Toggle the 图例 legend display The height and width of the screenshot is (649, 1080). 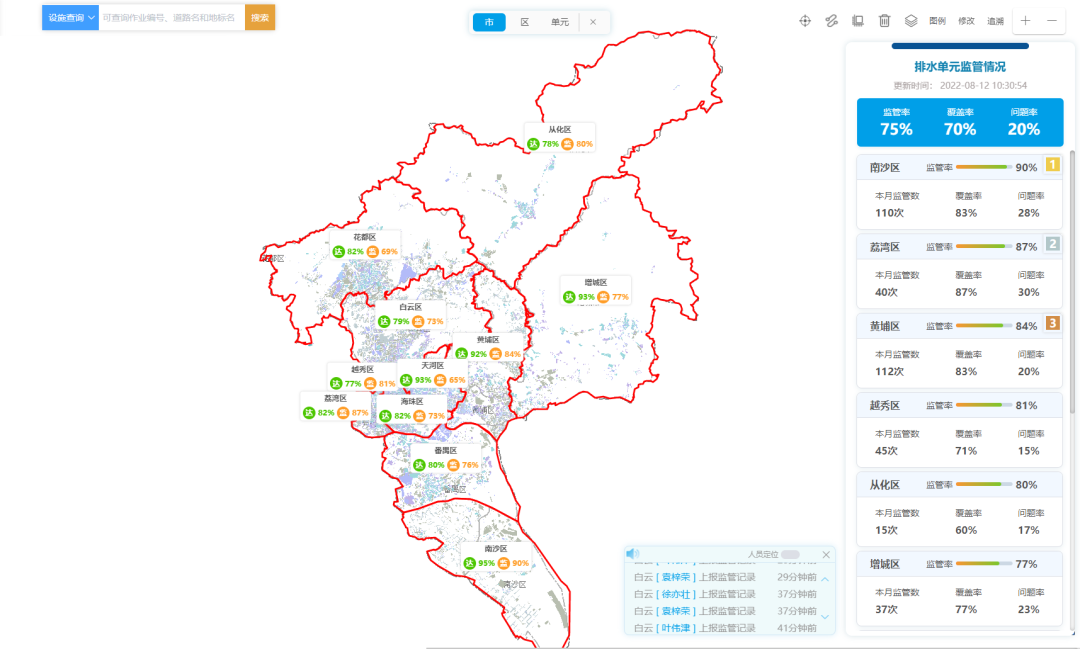pyautogui.click(x=937, y=21)
